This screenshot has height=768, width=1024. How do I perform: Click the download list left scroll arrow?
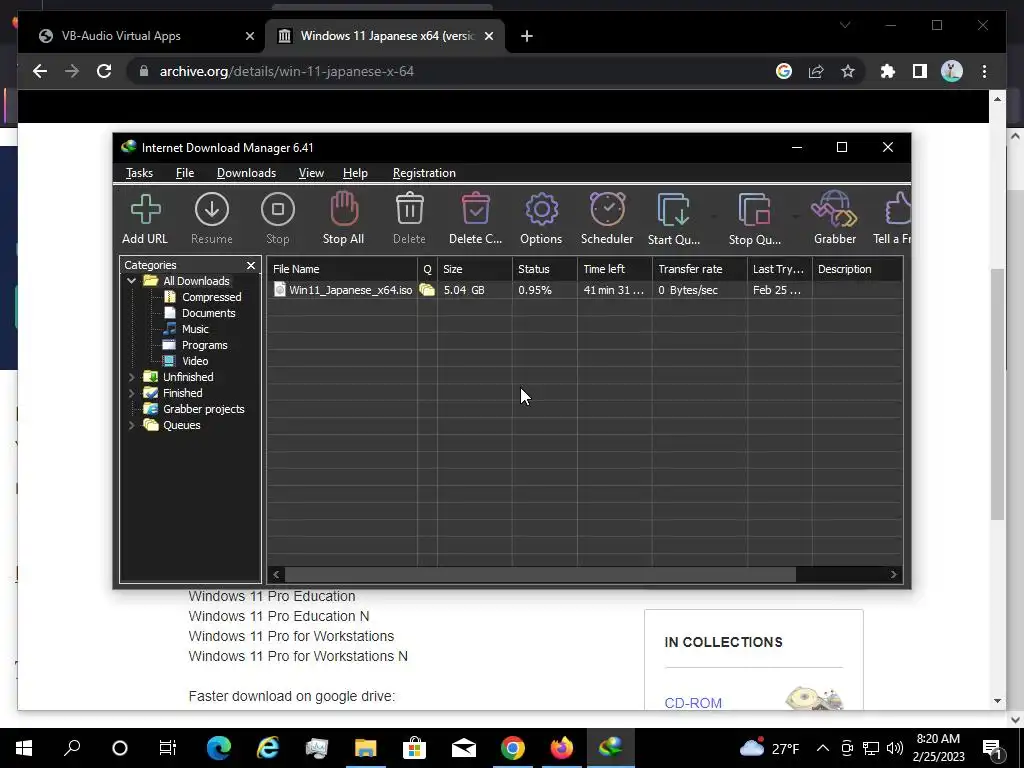pos(276,575)
